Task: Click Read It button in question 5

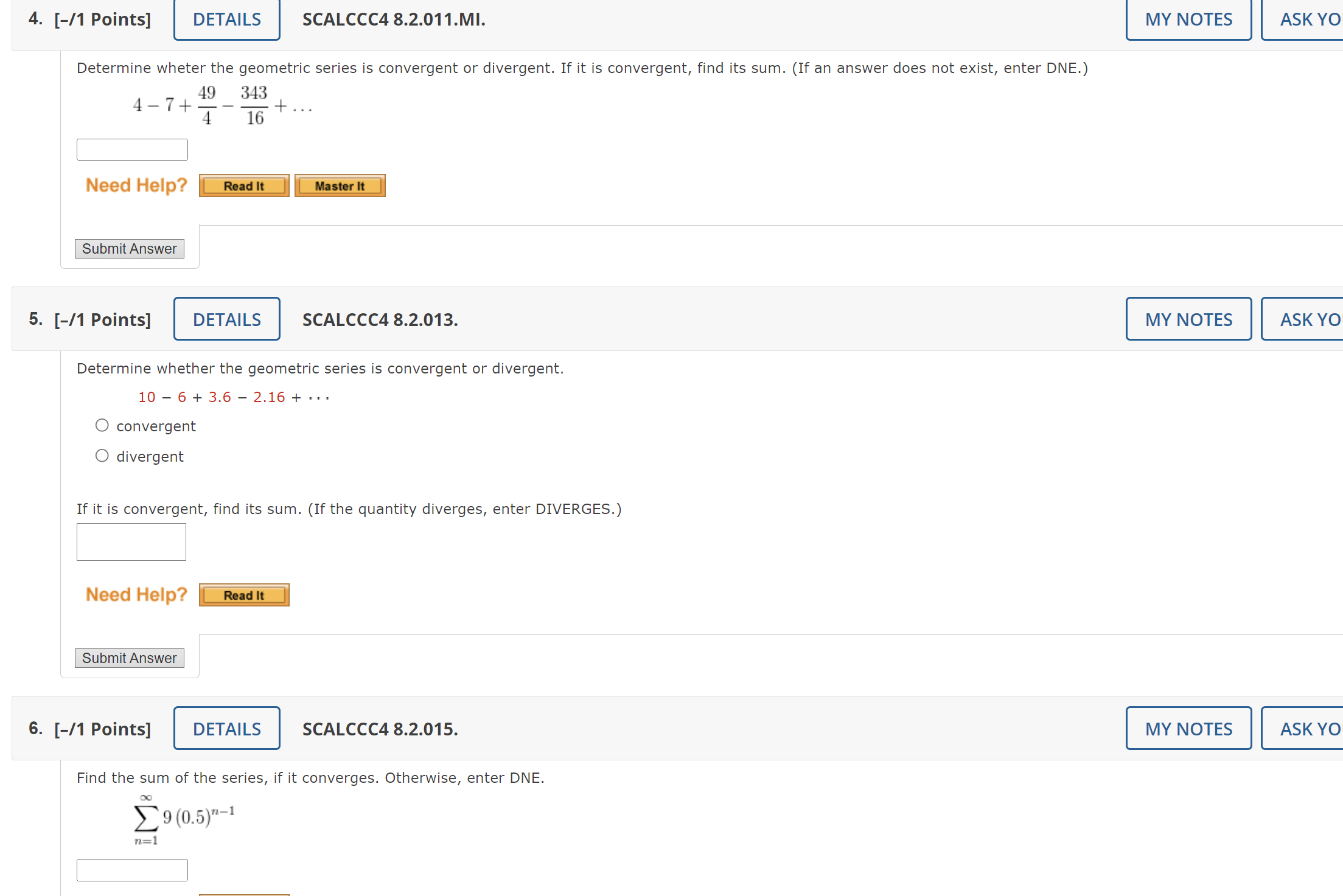Action: click(x=243, y=596)
